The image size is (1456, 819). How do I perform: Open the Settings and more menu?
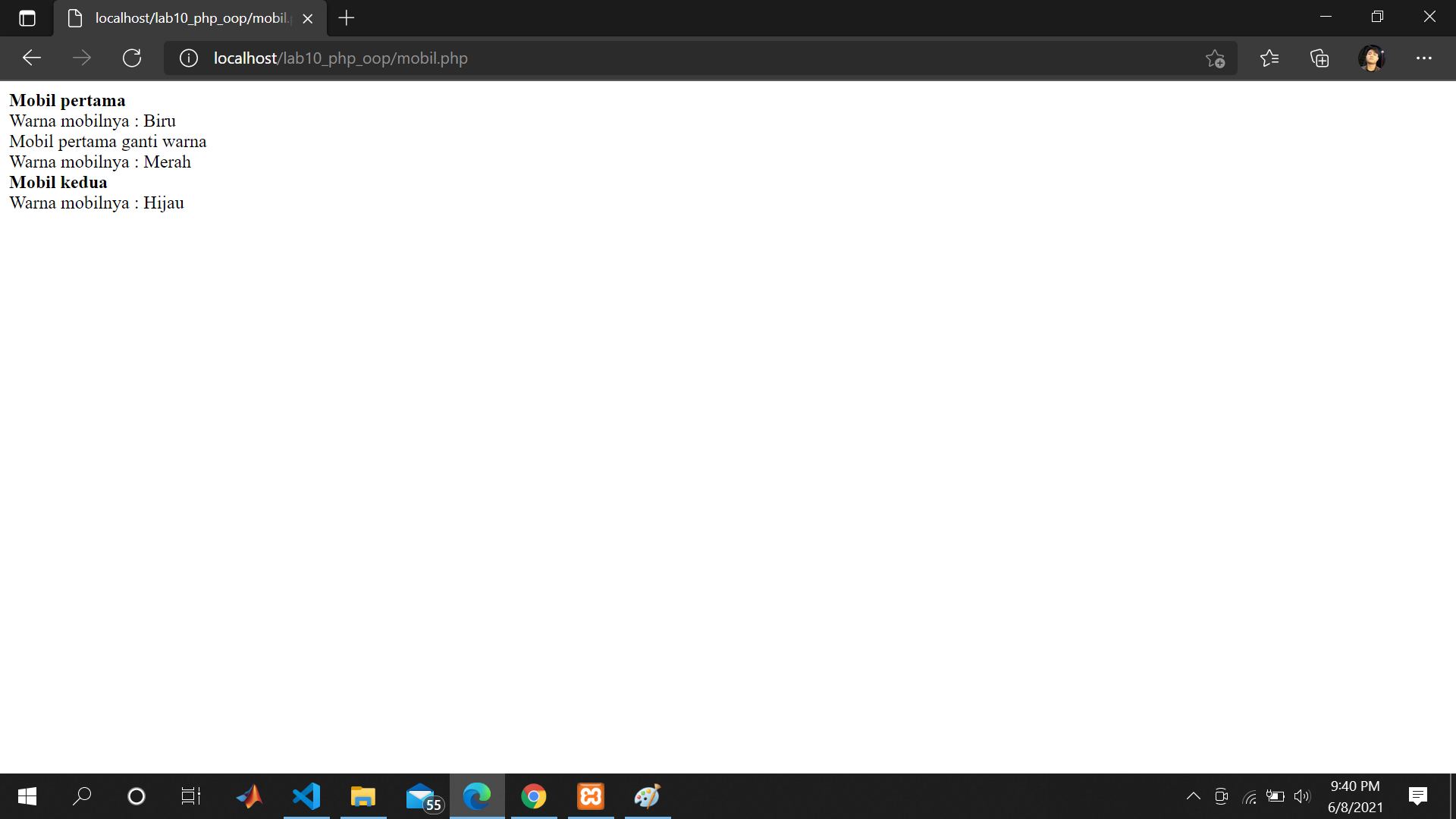tap(1425, 58)
